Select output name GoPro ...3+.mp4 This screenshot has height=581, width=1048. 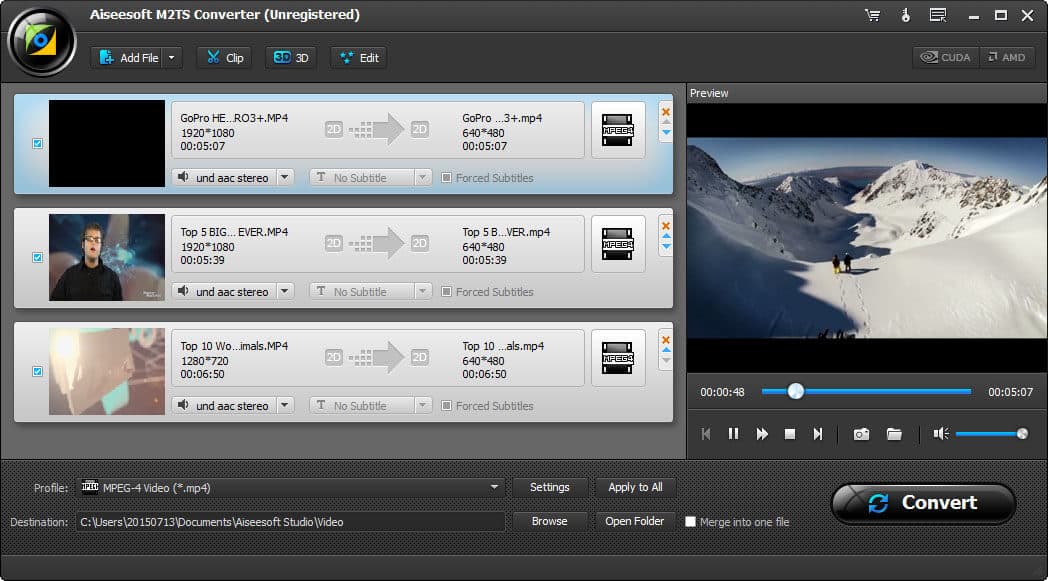[502, 118]
